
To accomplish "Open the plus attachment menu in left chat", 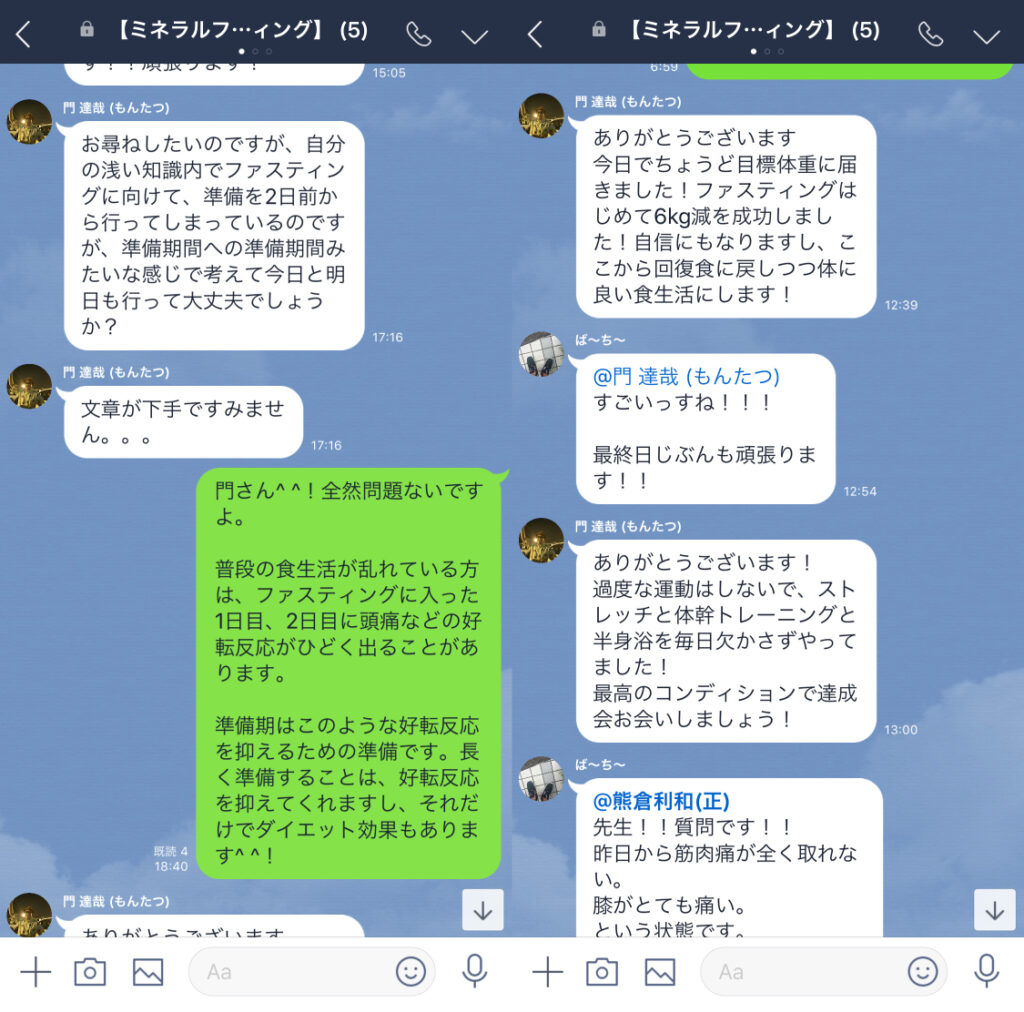I will (36, 972).
